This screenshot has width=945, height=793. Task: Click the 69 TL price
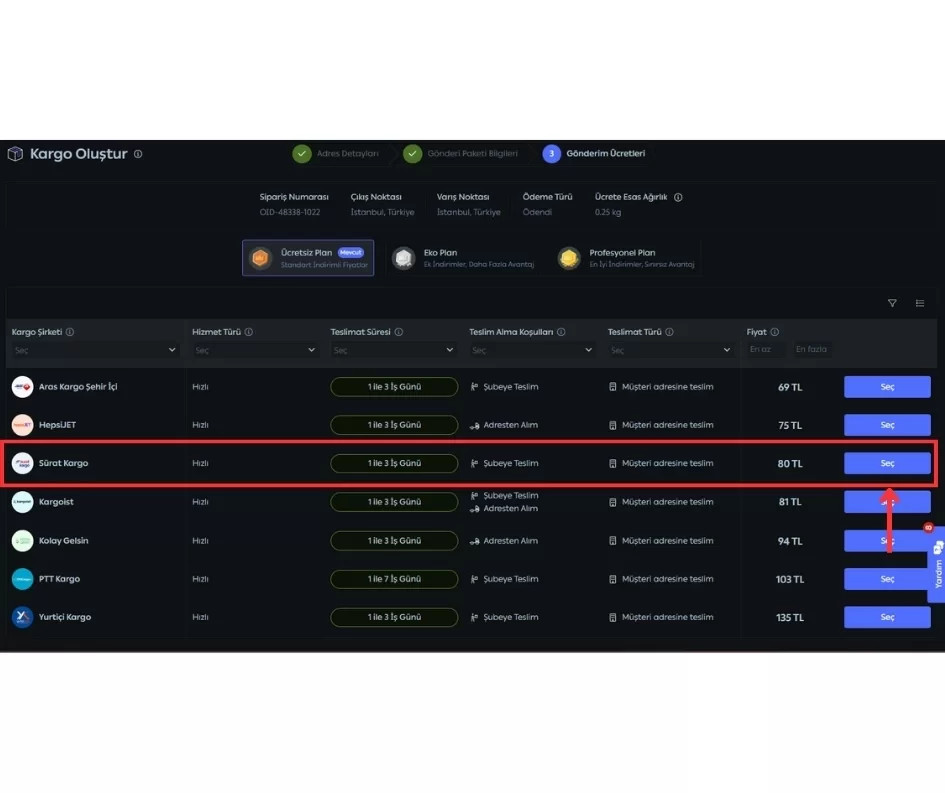tap(790, 387)
